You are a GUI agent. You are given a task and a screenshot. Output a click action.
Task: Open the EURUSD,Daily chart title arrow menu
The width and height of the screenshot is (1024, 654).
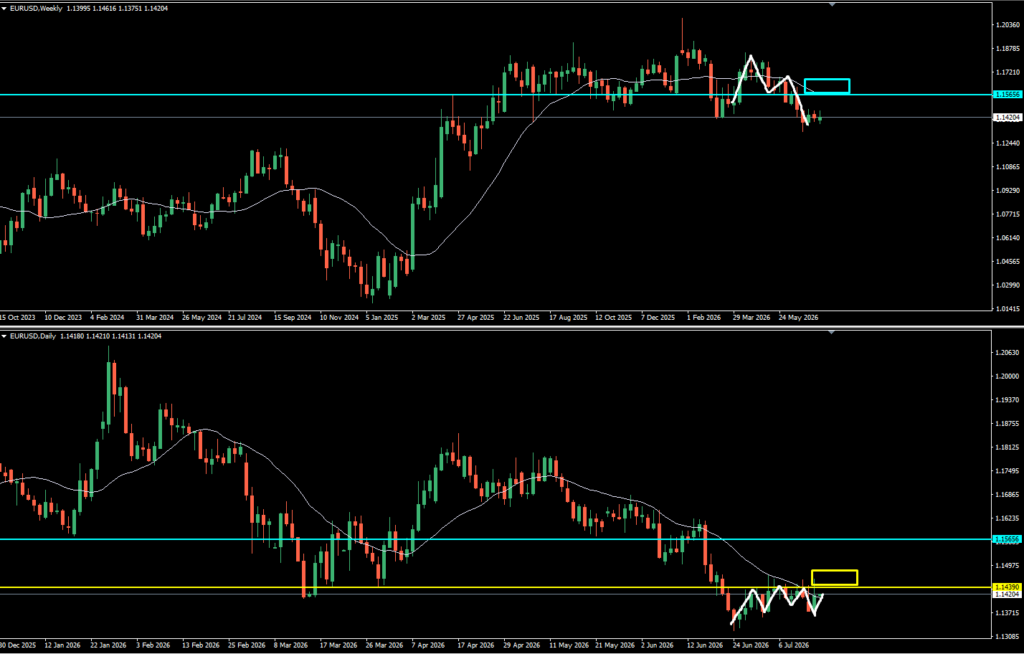click(x=4, y=336)
